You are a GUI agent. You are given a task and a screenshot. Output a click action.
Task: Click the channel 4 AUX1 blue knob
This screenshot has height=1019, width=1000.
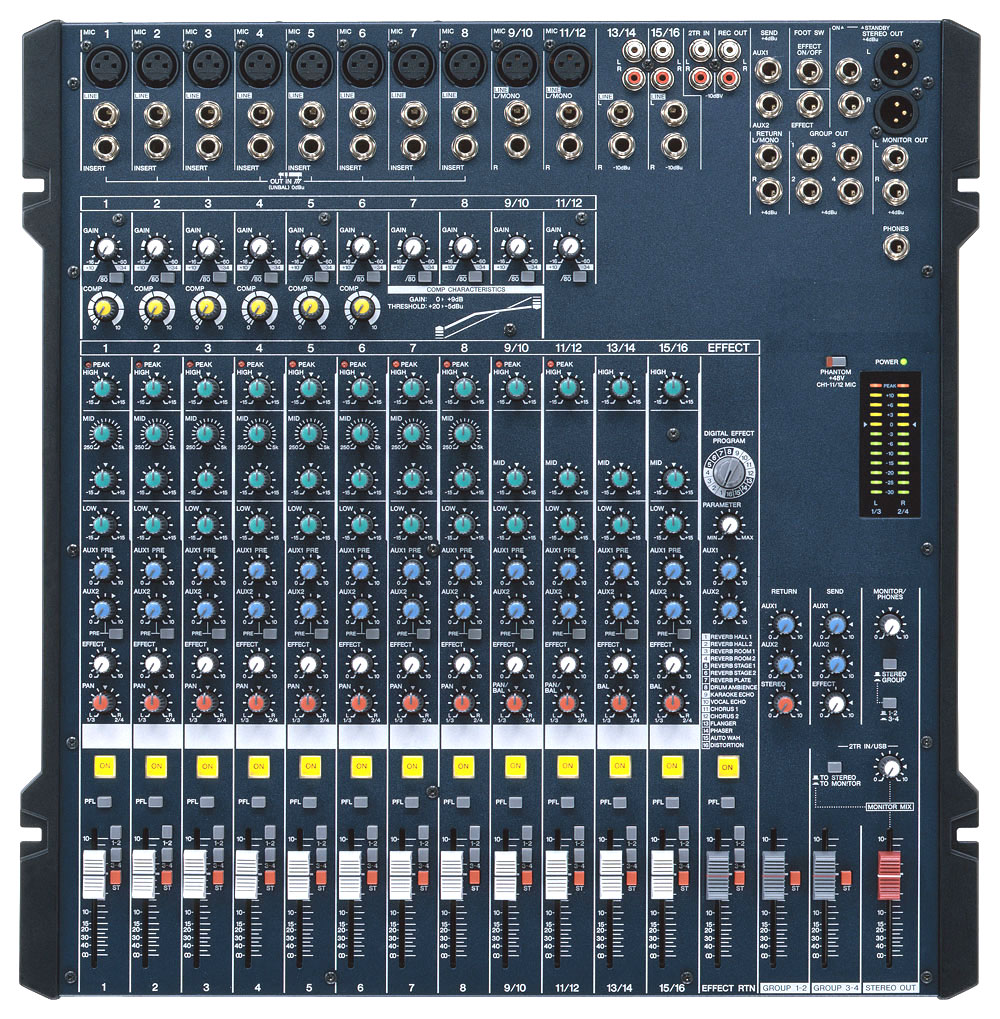(257, 571)
